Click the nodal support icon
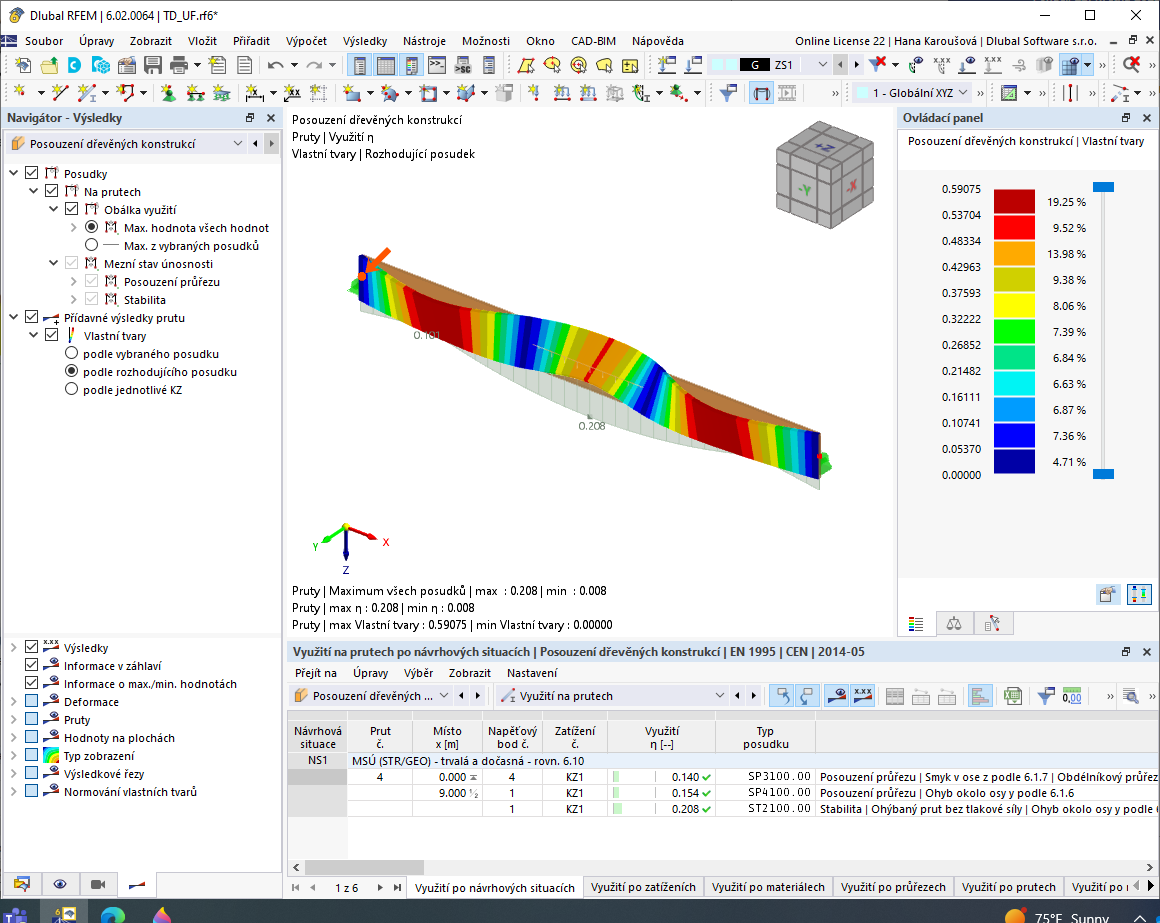 pos(169,92)
